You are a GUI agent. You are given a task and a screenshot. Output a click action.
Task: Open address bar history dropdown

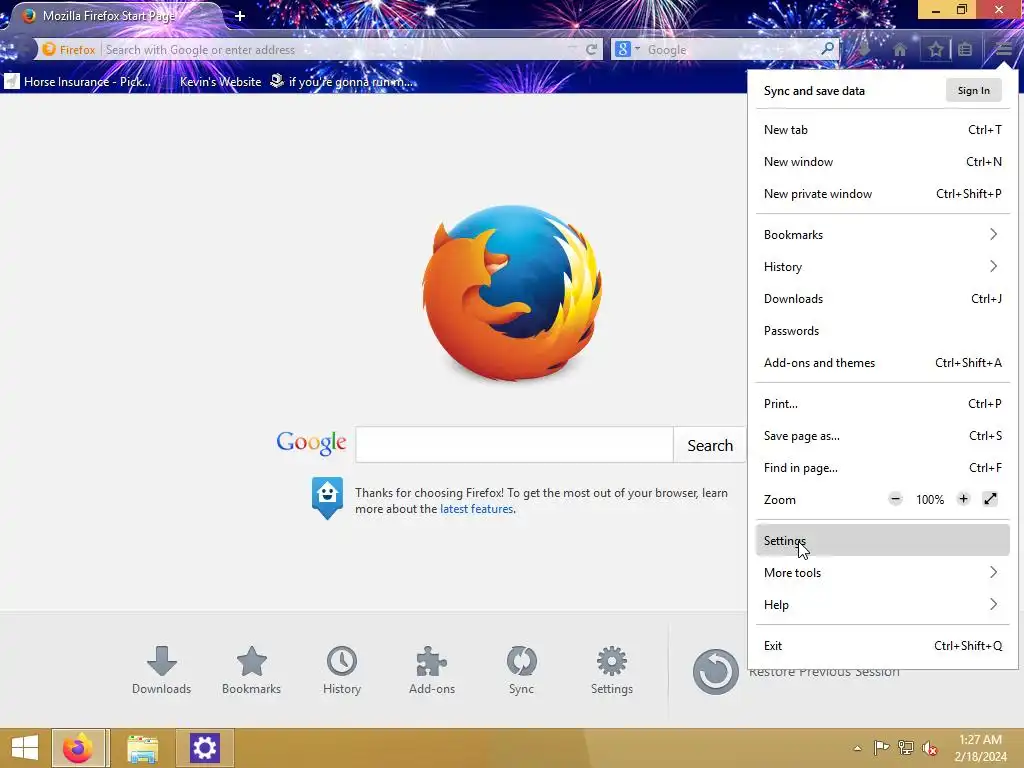pos(571,48)
